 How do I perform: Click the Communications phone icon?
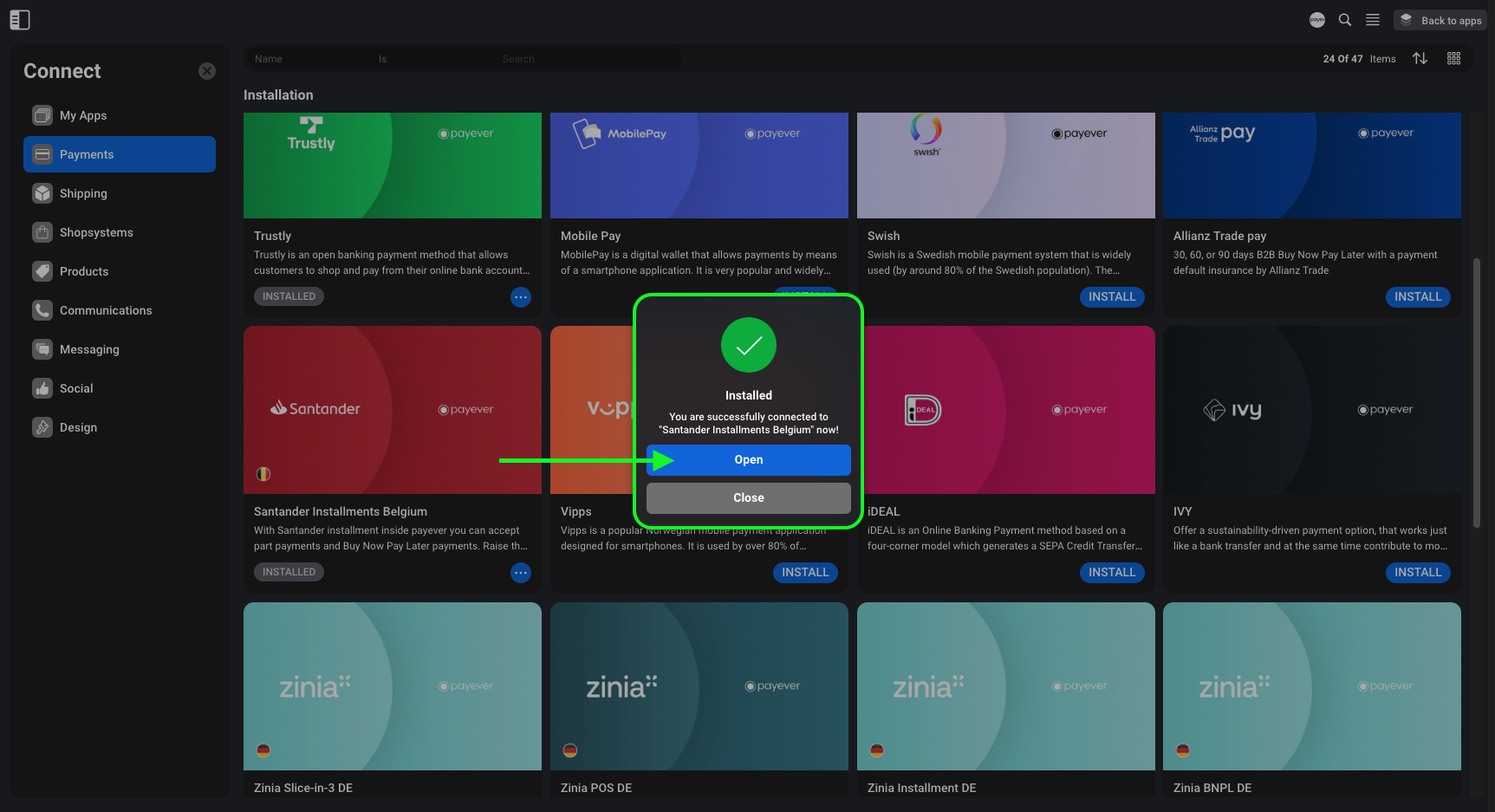(x=42, y=310)
